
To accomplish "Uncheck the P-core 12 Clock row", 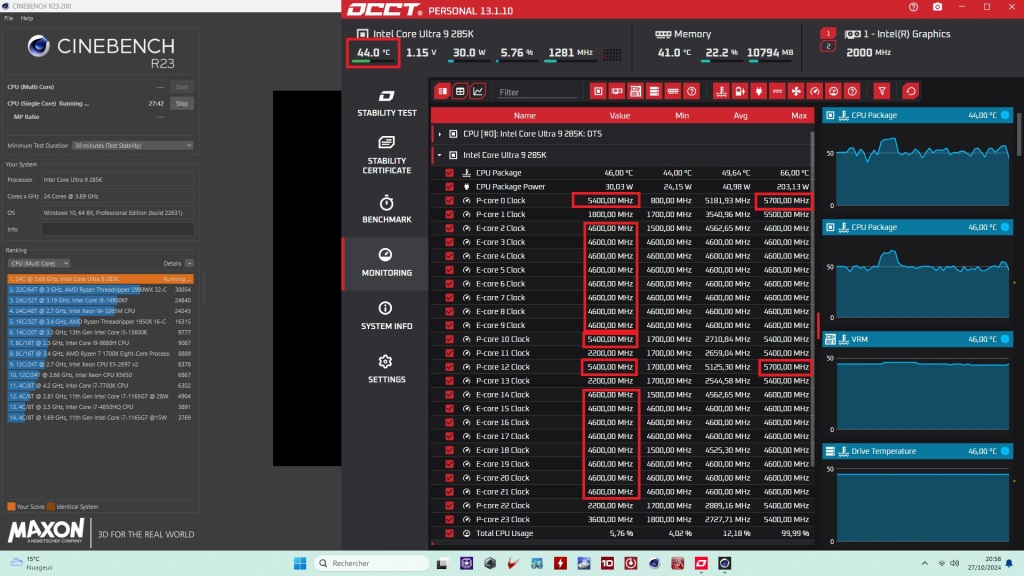I will [x=449, y=367].
